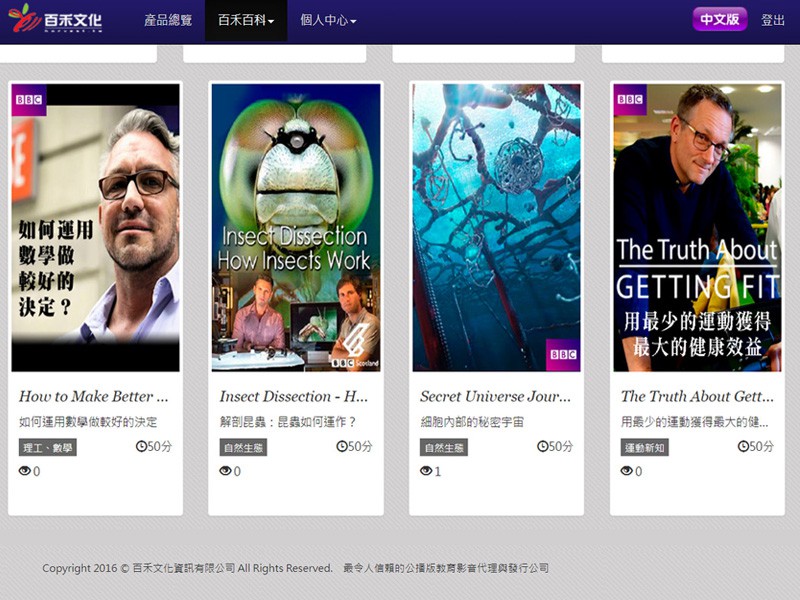Switch language using 中文版 button
The image size is (800, 600).
(x=720, y=20)
